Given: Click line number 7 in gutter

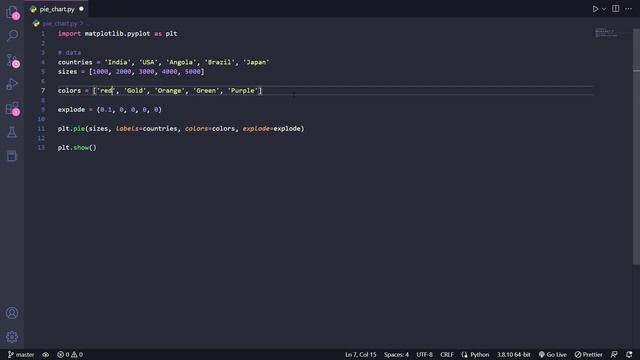Looking at the screenshot, I should click(43, 91).
